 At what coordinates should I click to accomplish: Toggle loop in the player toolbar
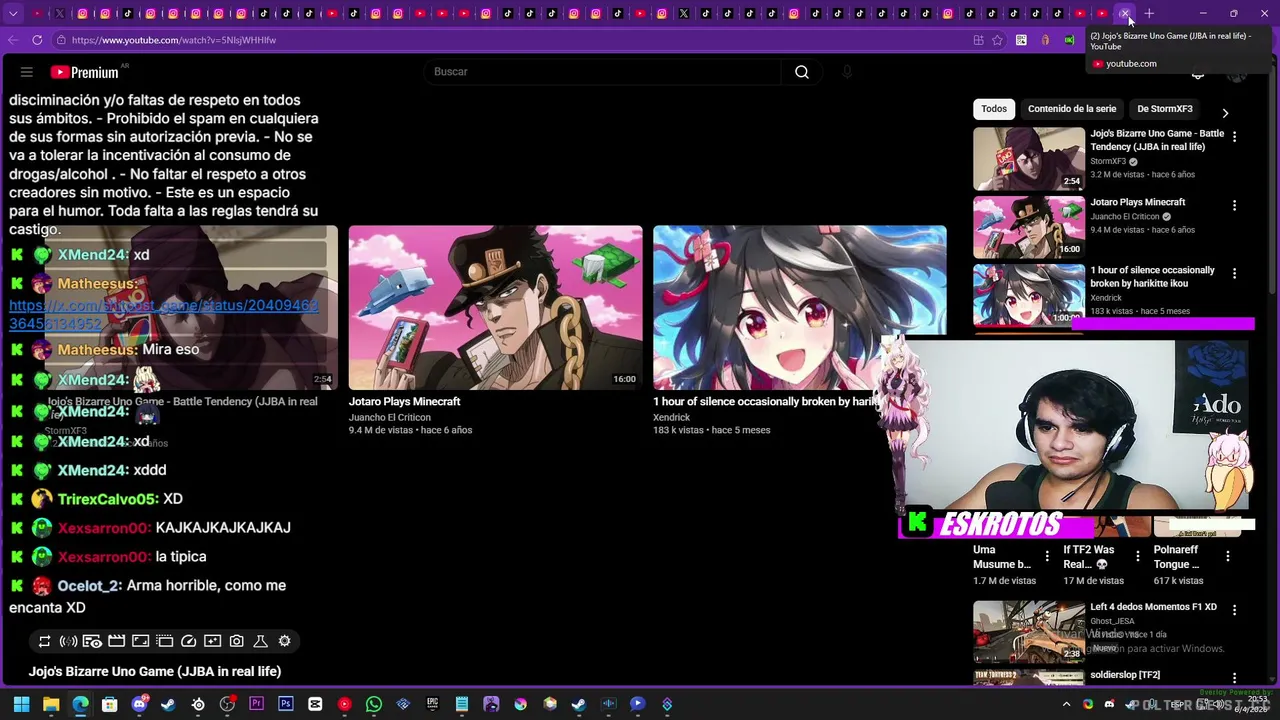44,642
